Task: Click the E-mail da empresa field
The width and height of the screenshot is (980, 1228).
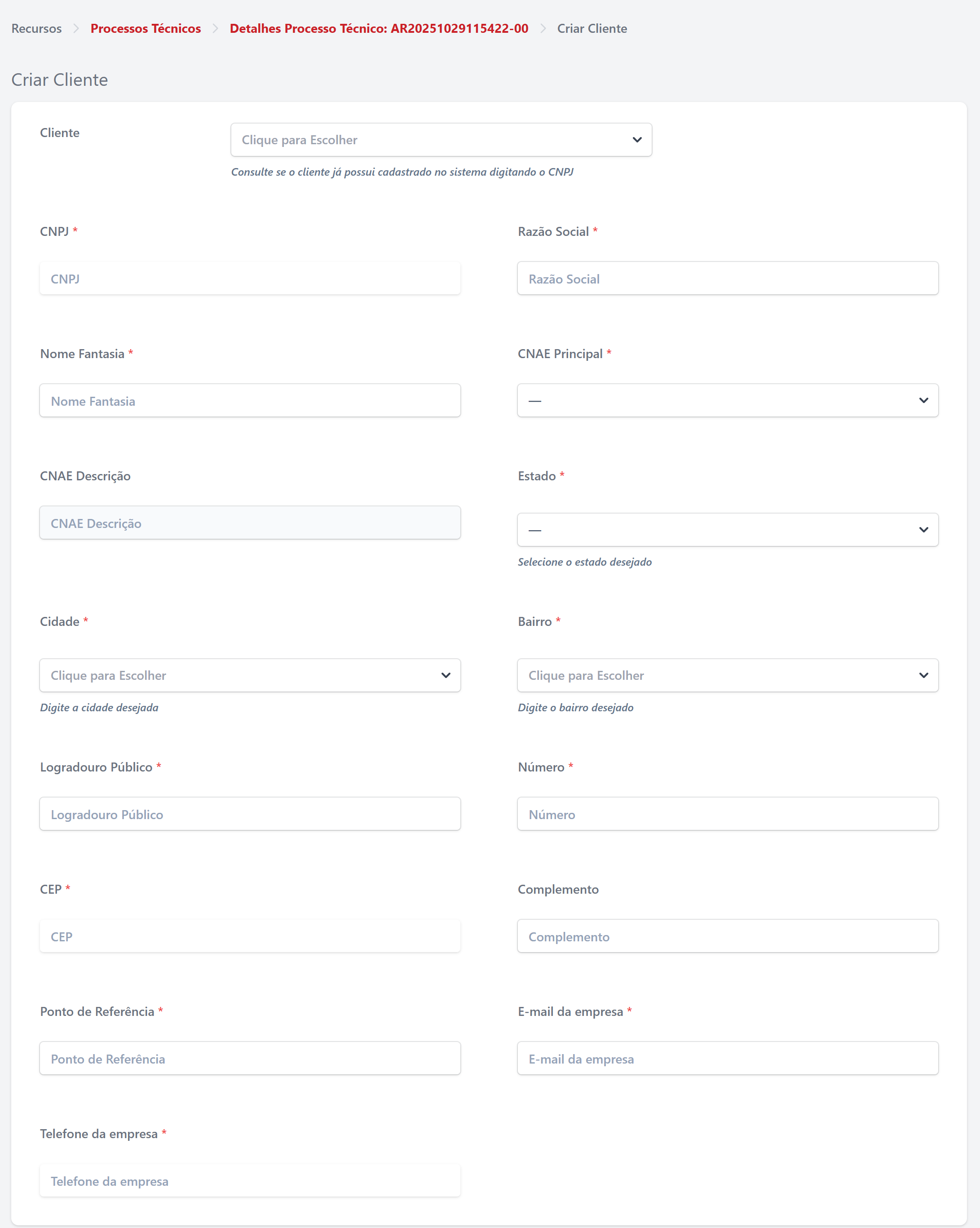Action: point(727,1058)
